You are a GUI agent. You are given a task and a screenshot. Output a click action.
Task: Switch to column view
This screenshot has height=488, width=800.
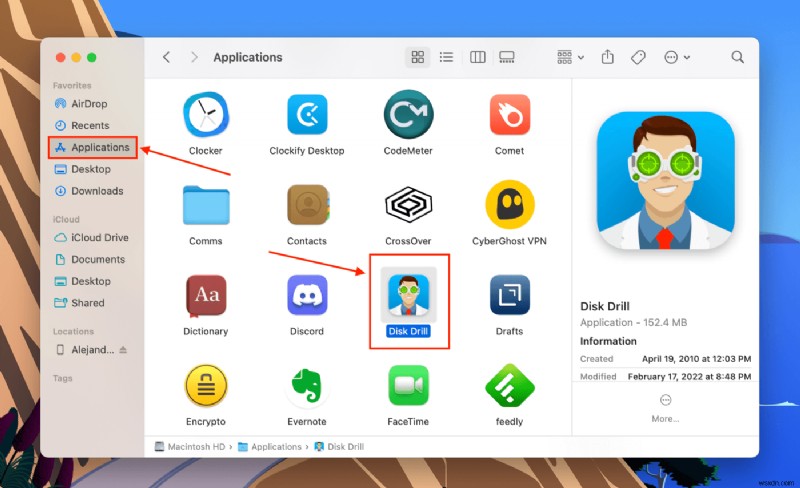[x=478, y=57]
